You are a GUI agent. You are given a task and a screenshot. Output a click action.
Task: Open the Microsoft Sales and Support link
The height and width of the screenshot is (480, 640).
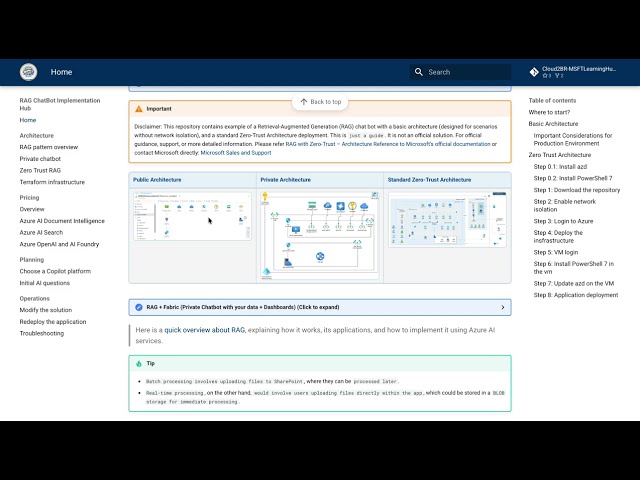pos(236,153)
